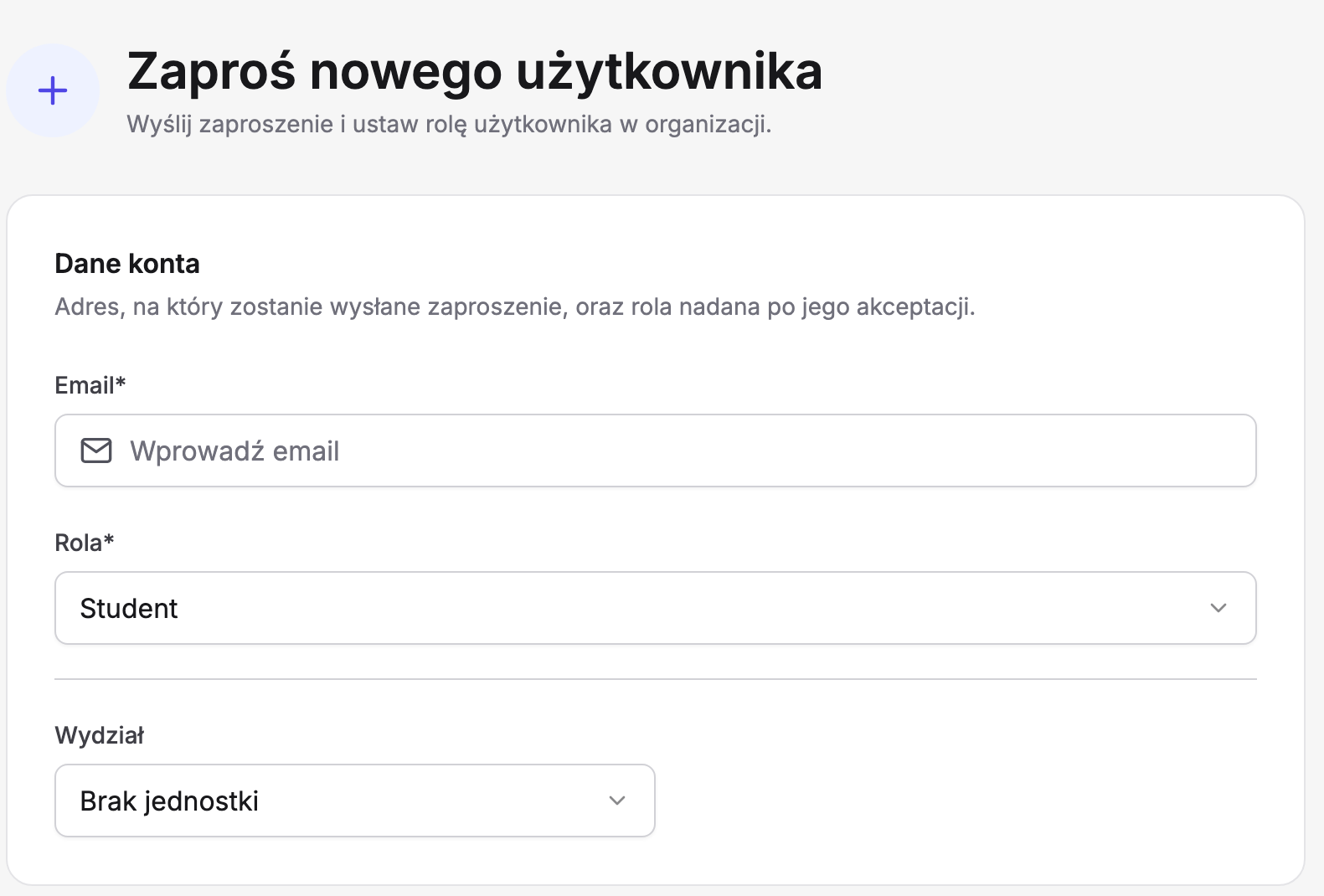Image resolution: width=1324 pixels, height=896 pixels.
Task: Click the 'Zaproś nowego użytkownika' heading
Action: (475, 71)
